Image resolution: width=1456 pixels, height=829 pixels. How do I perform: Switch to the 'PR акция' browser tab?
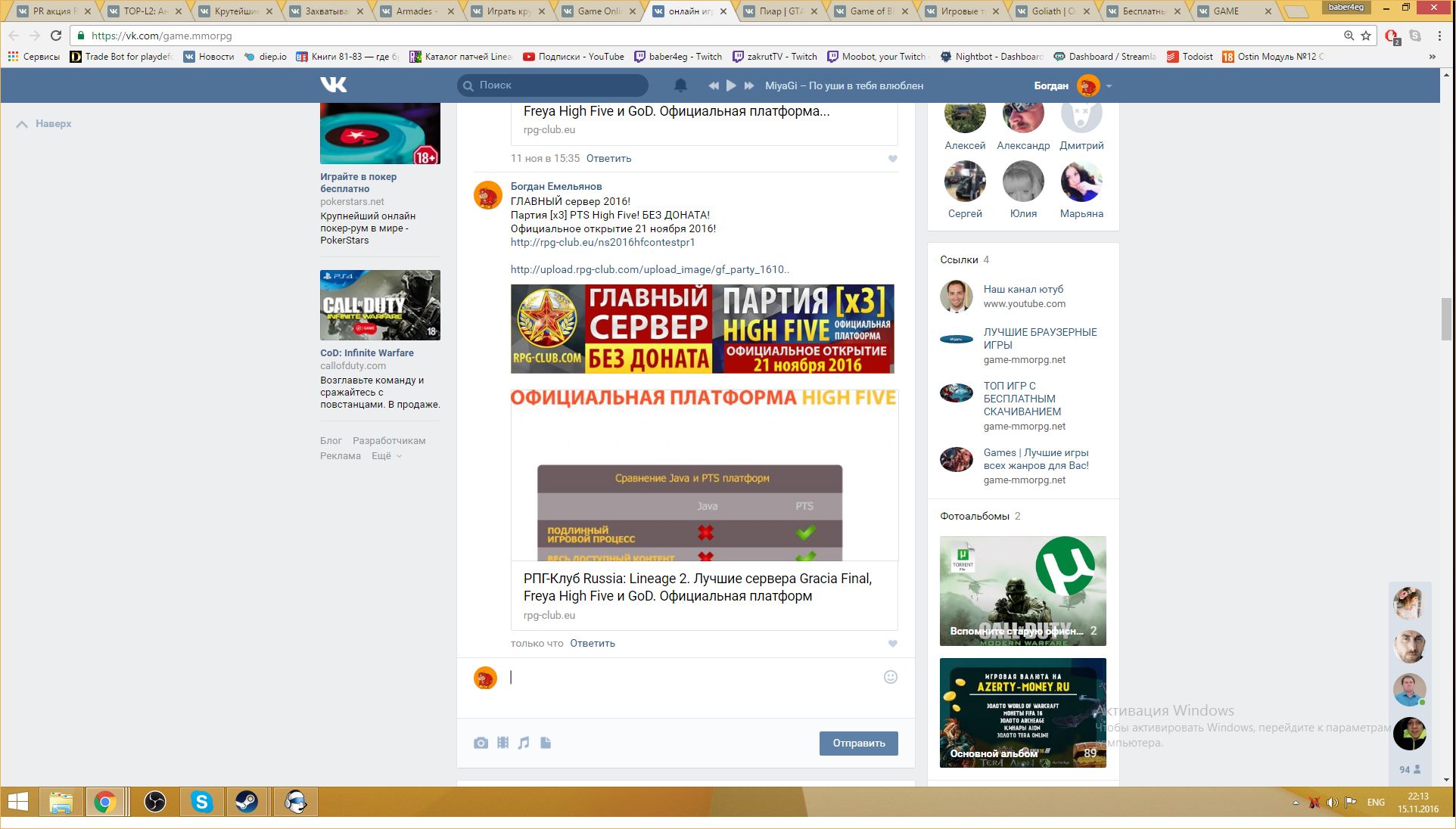(x=53, y=11)
